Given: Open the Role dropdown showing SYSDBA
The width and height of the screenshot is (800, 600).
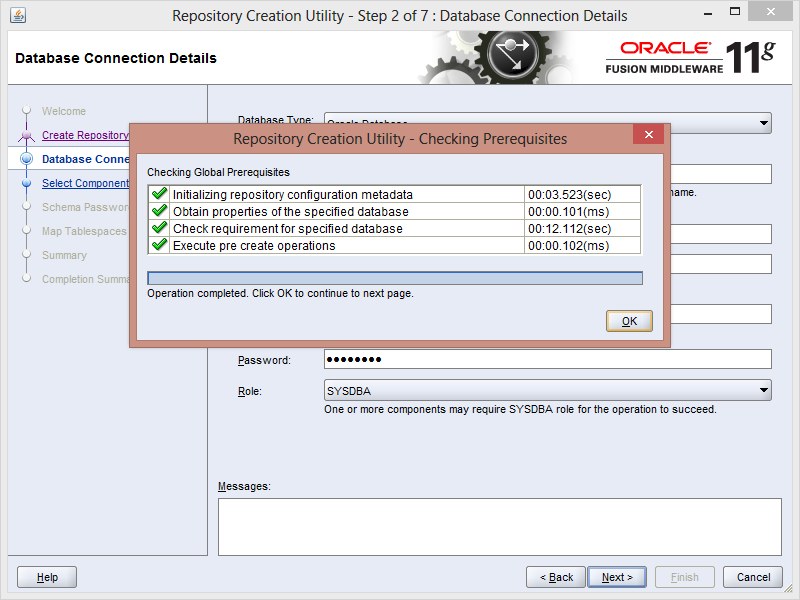Looking at the screenshot, I should click(x=763, y=390).
